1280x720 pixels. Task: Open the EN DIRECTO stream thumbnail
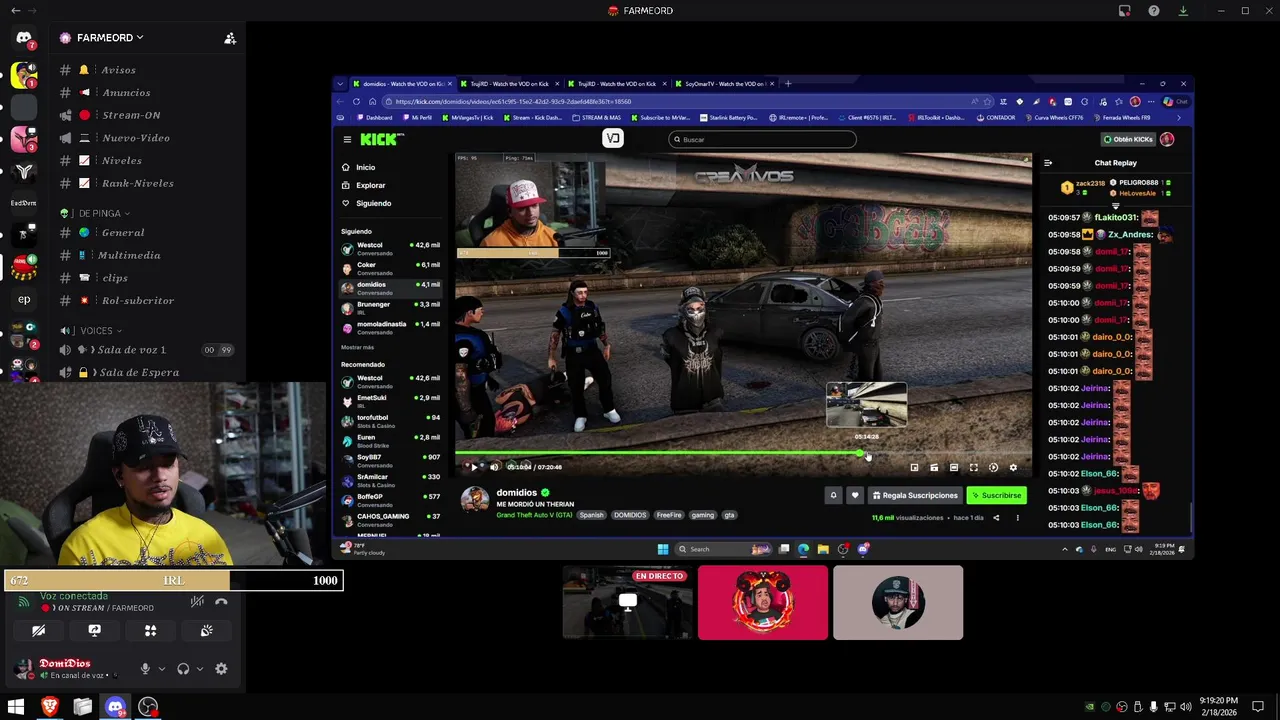pyautogui.click(x=627, y=602)
